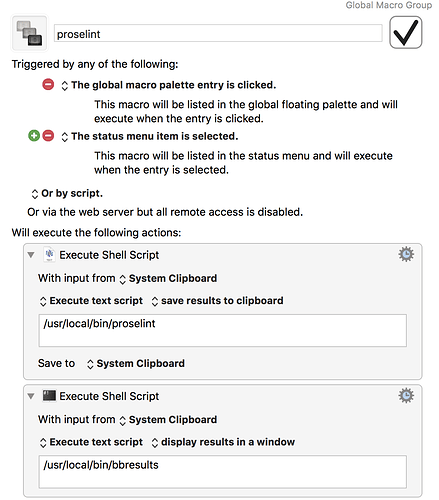Image resolution: width=439 pixels, height=500 pixels.
Task: Open gear menu of first shell script action
Action: tap(406, 255)
